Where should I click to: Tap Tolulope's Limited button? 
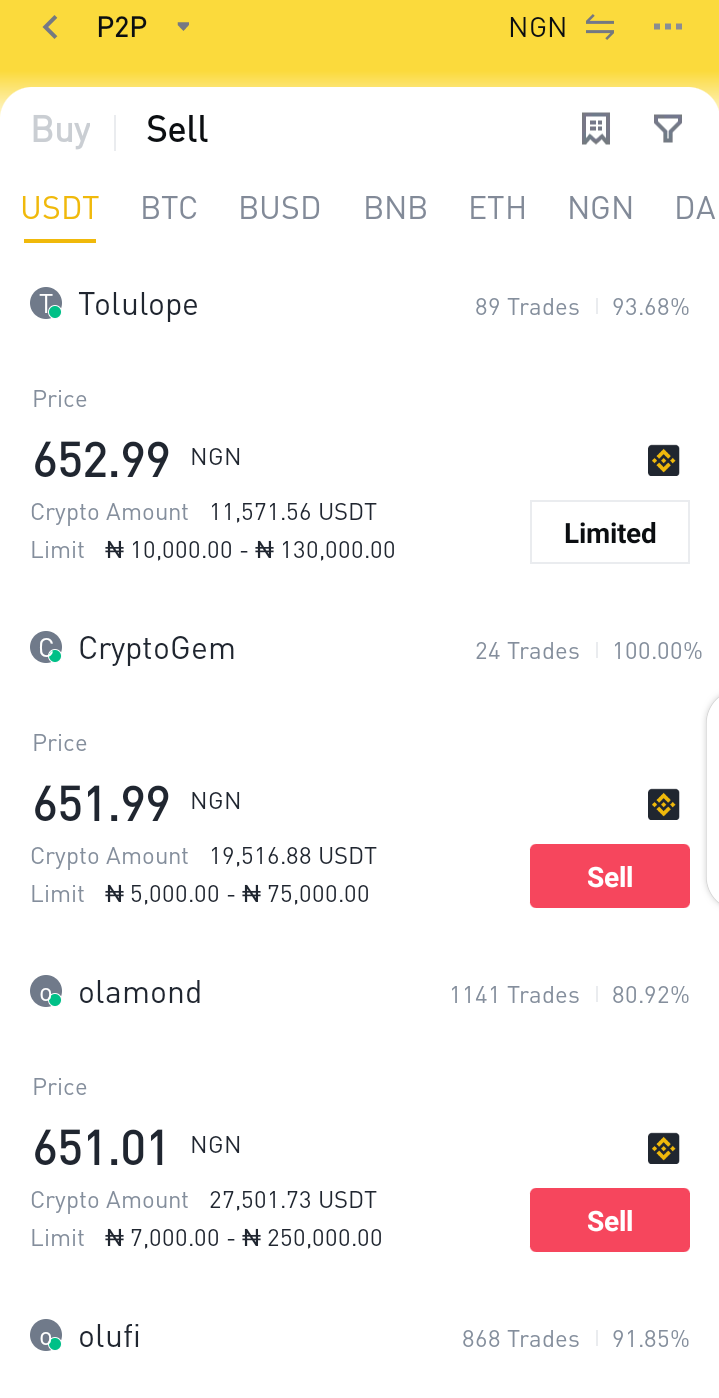610,532
